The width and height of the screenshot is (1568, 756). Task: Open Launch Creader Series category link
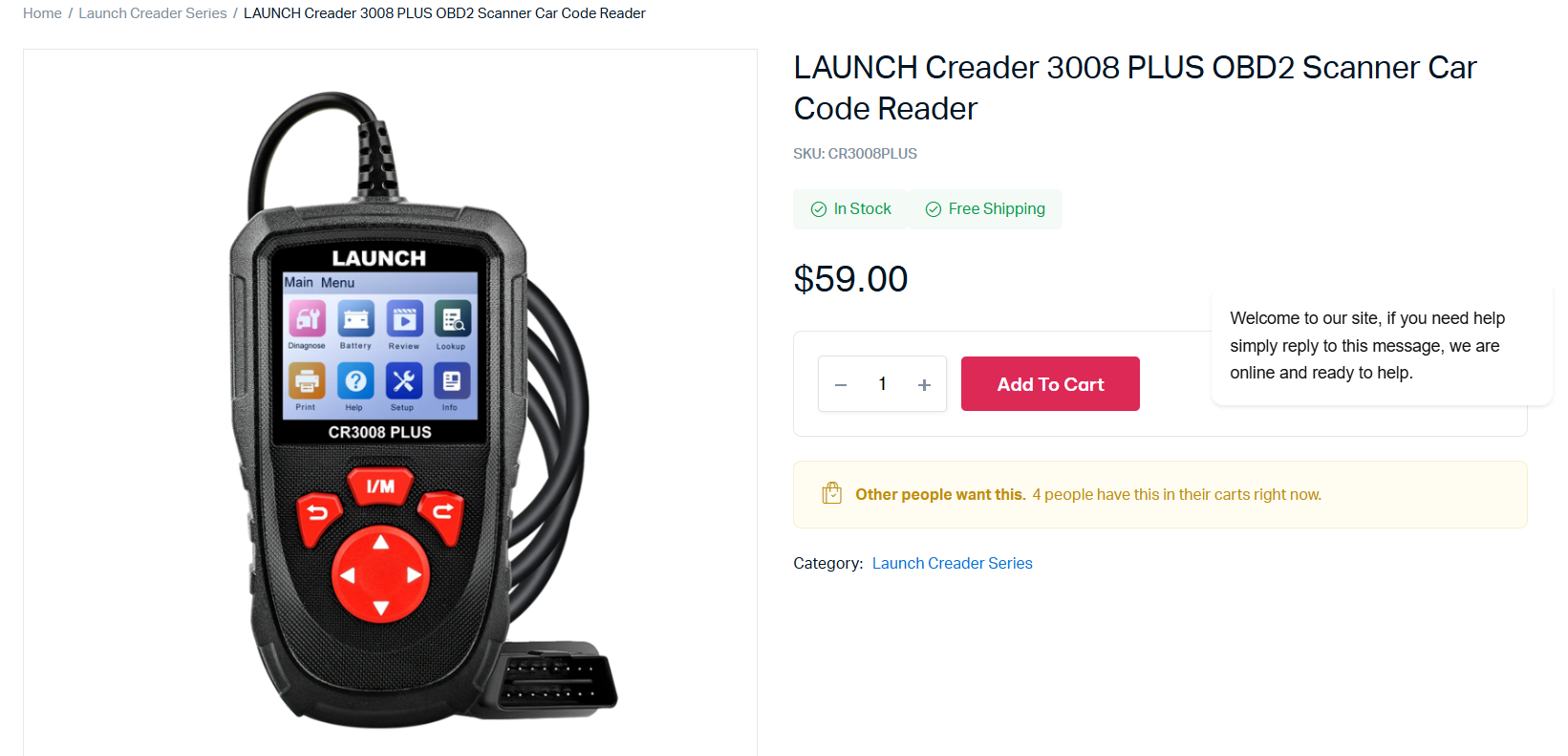952,563
